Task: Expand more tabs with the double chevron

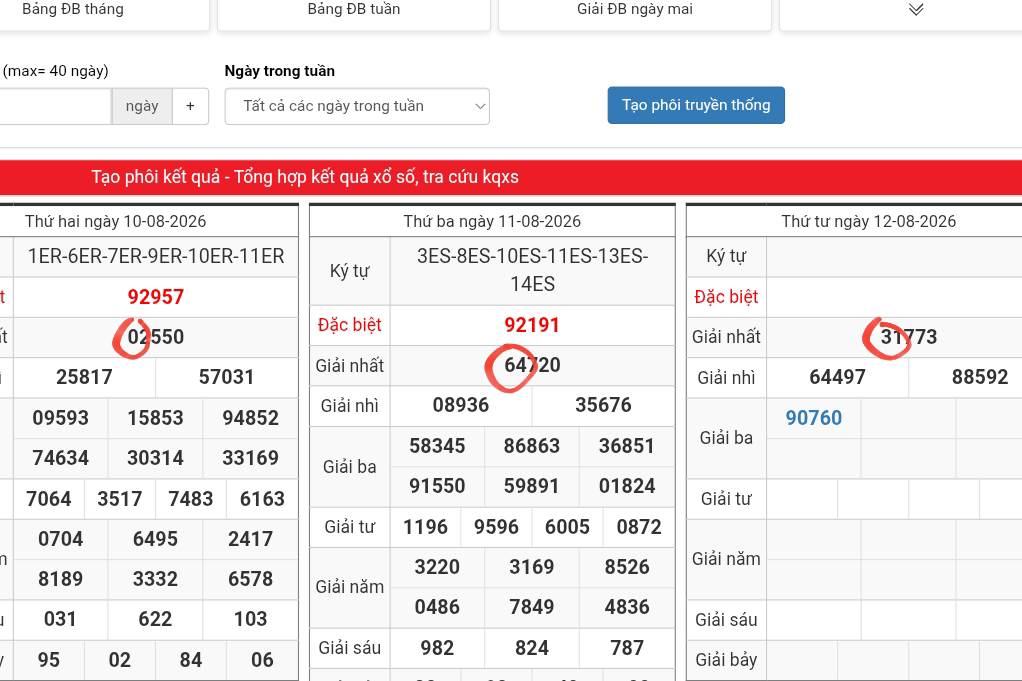Action: (916, 9)
